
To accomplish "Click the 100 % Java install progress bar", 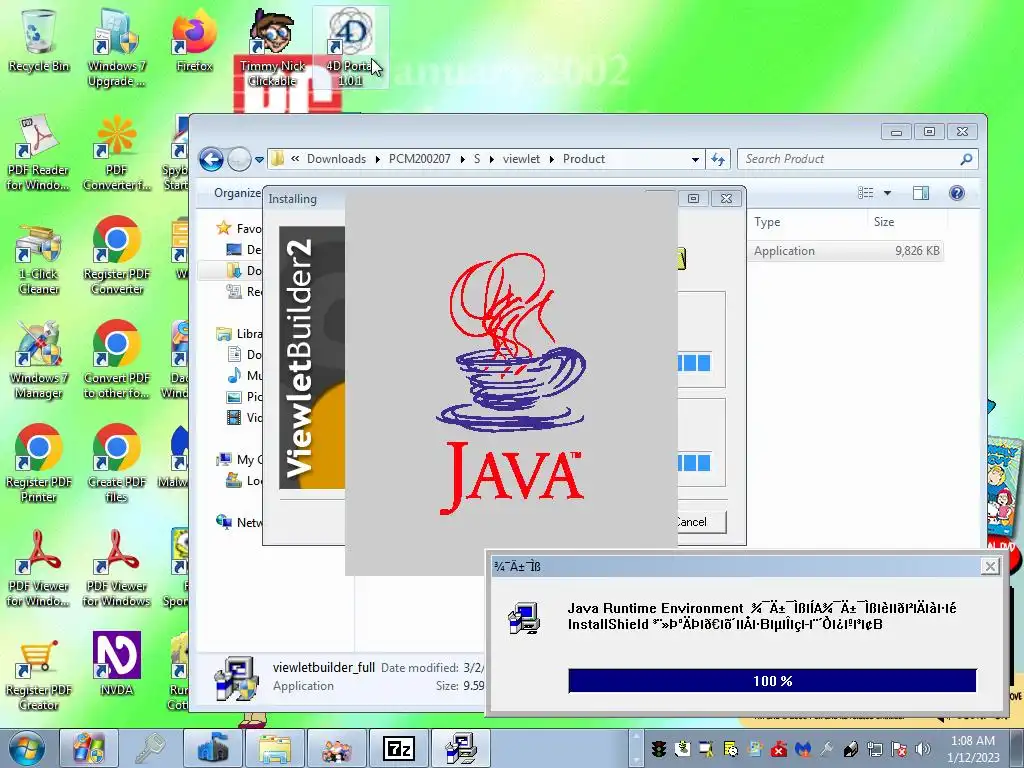I will tap(773, 680).
